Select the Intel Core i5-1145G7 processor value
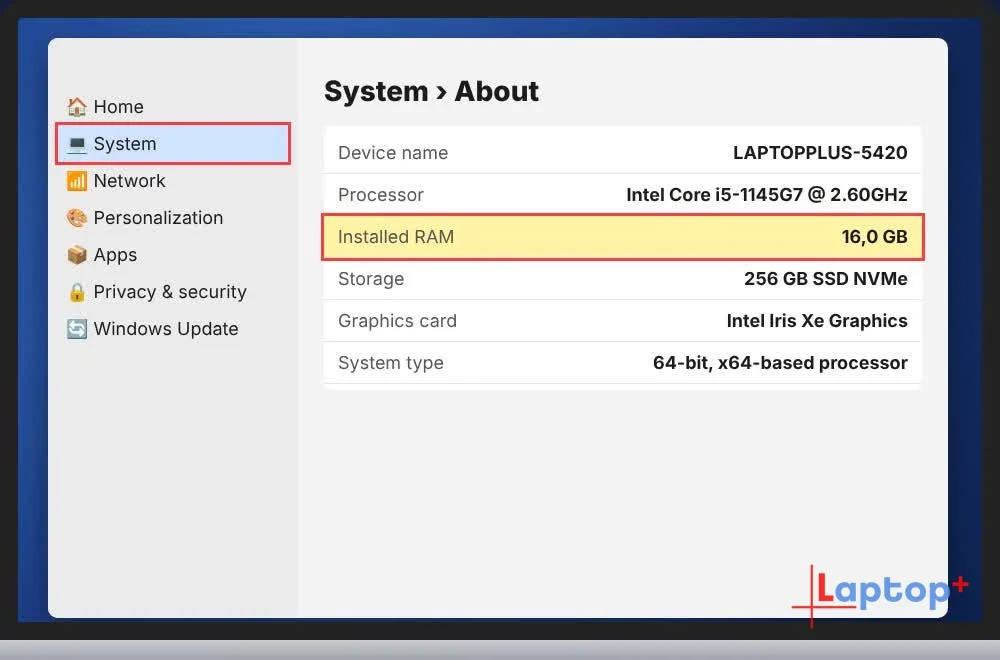1000x660 pixels. click(x=767, y=195)
